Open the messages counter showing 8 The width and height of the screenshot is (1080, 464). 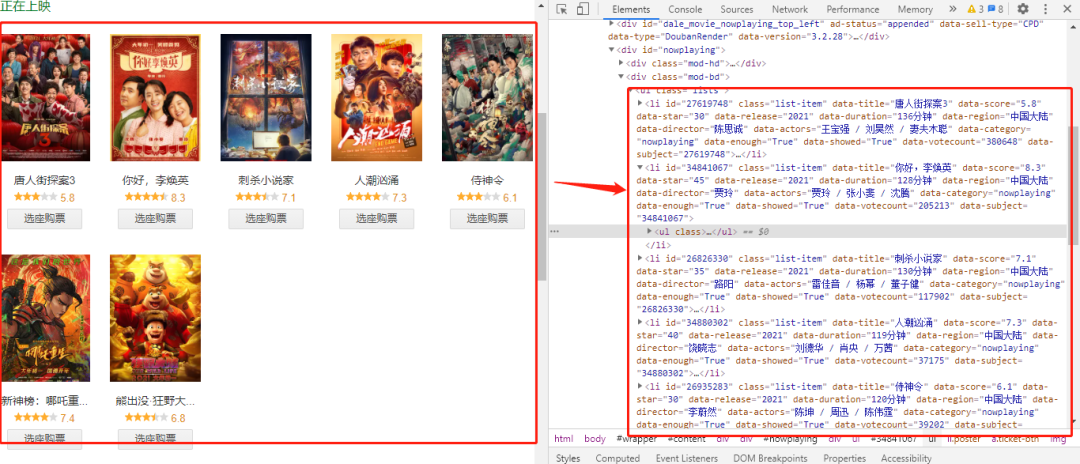pos(995,9)
